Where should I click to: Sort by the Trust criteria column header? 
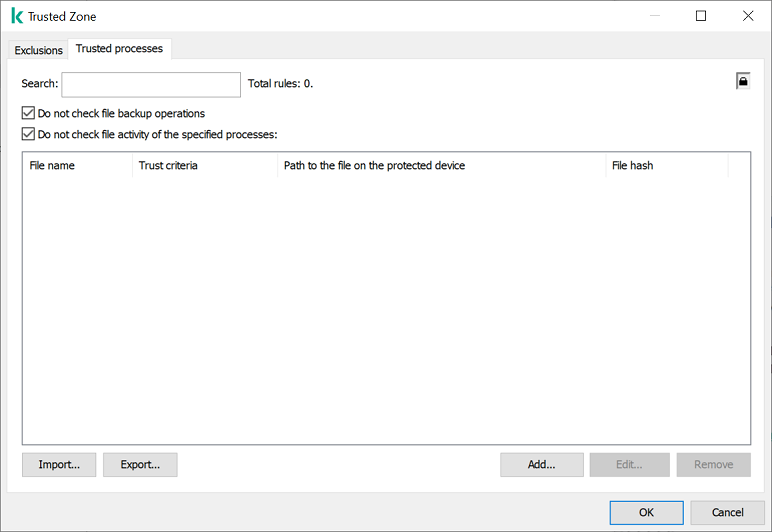(204, 165)
